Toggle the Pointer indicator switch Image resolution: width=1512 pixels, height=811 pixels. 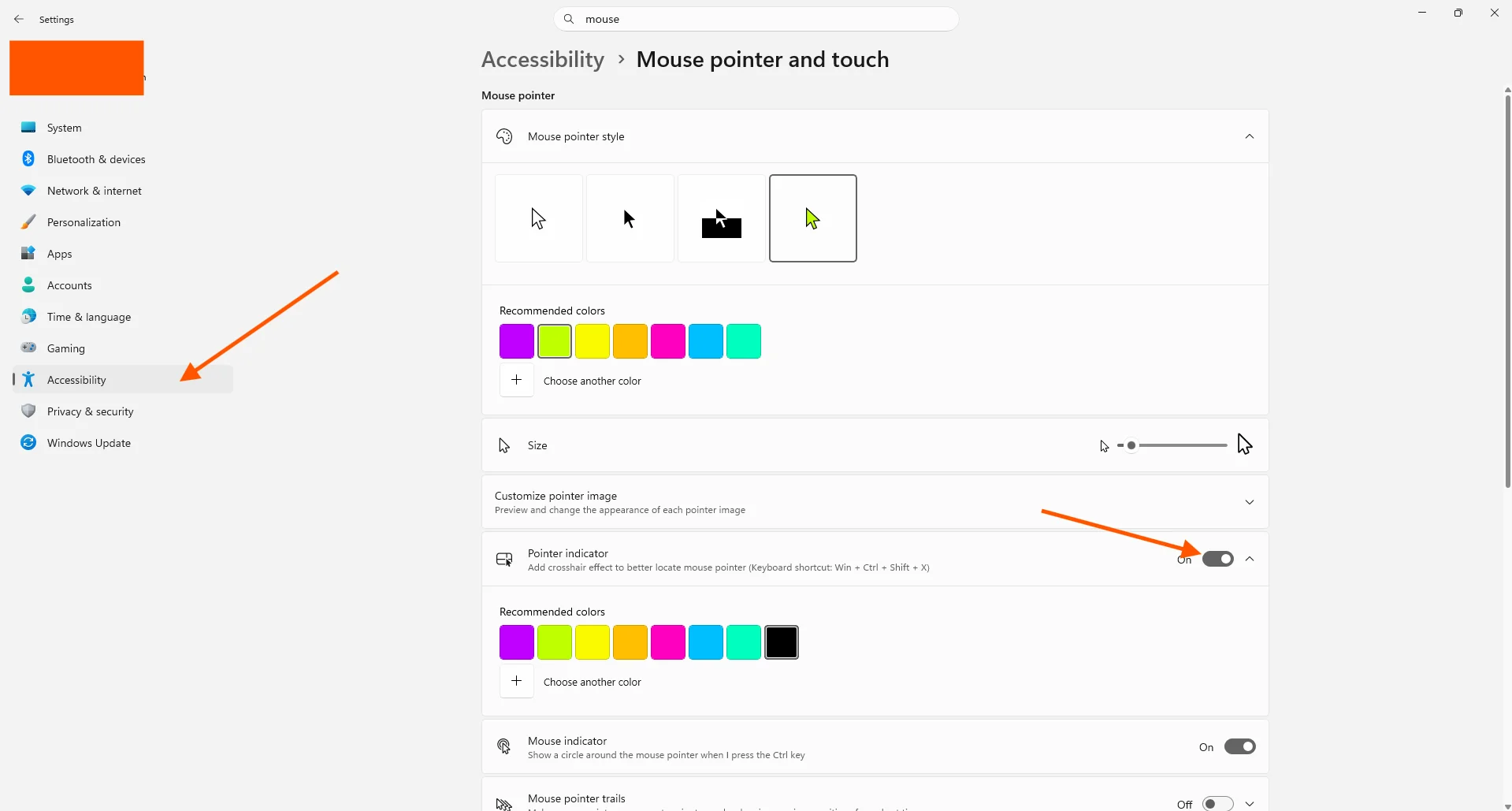pos(1218,559)
